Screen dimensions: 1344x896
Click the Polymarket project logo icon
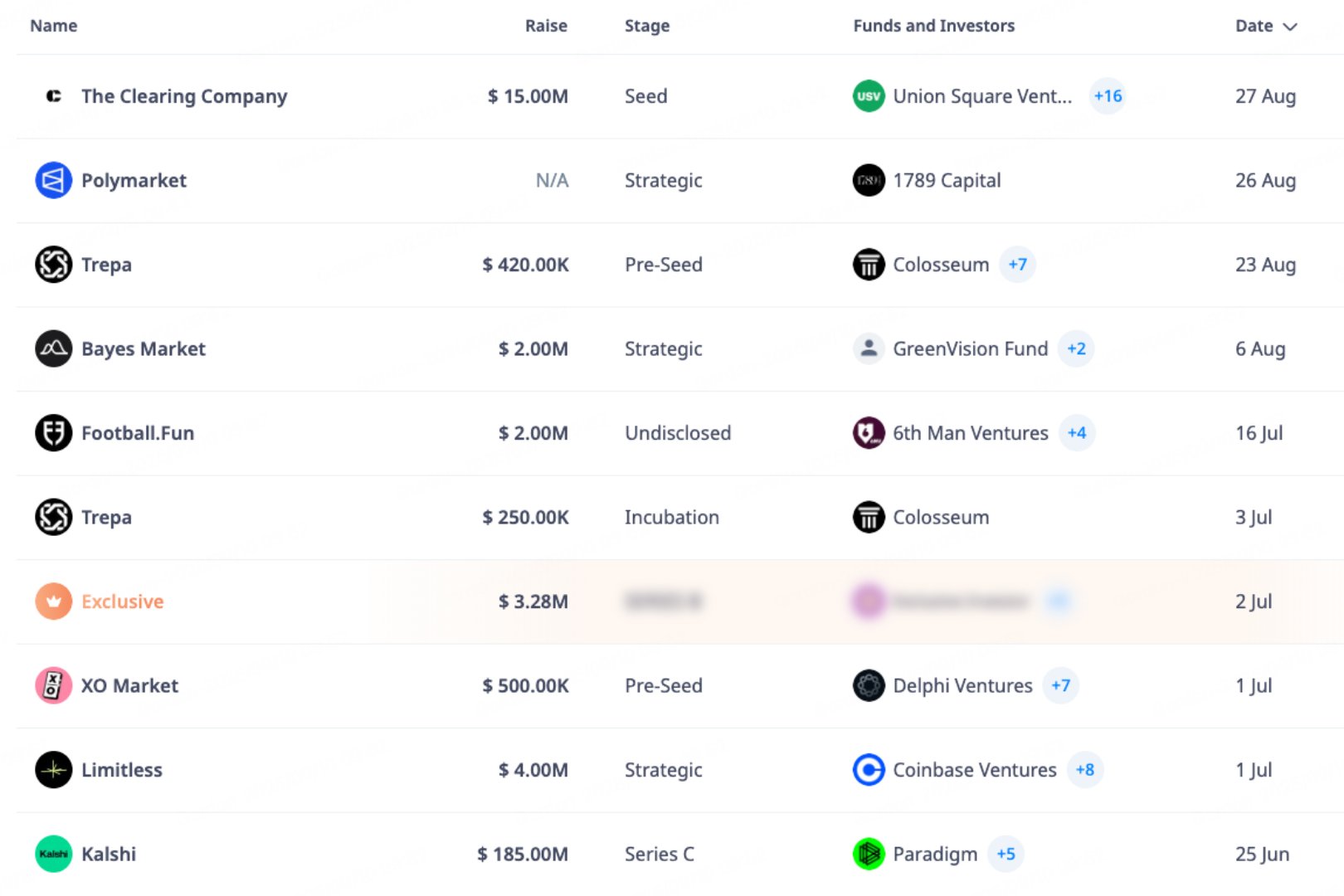[53, 180]
